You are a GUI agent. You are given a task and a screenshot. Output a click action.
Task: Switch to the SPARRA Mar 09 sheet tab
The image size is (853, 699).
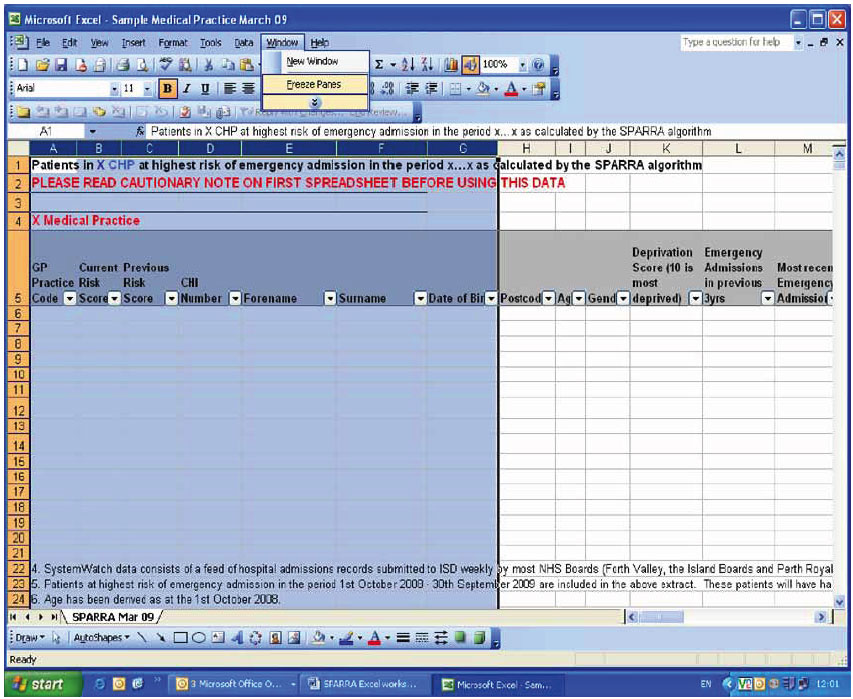point(113,617)
